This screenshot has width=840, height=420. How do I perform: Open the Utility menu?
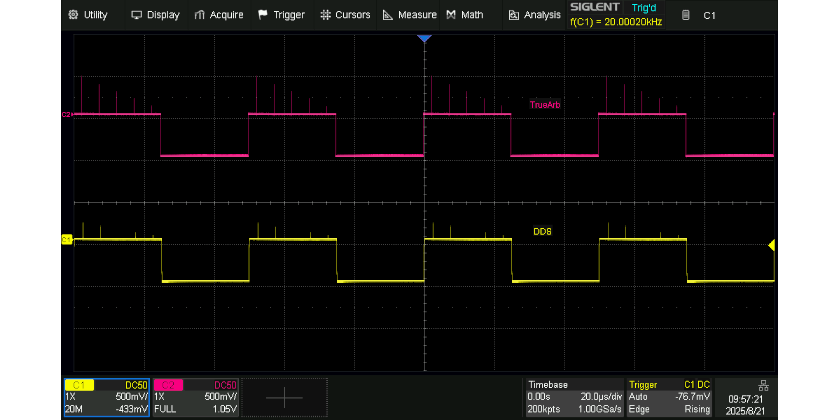click(88, 15)
